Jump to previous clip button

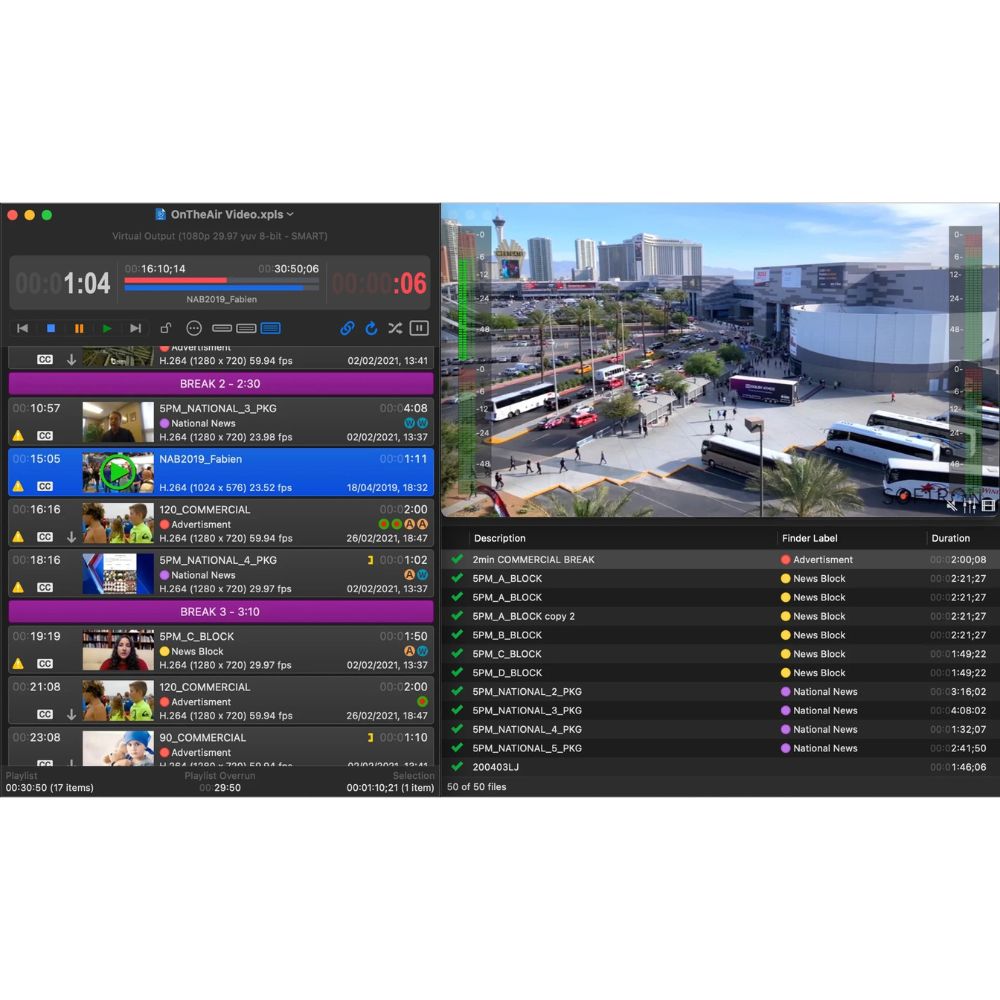pyautogui.click(x=22, y=328)
